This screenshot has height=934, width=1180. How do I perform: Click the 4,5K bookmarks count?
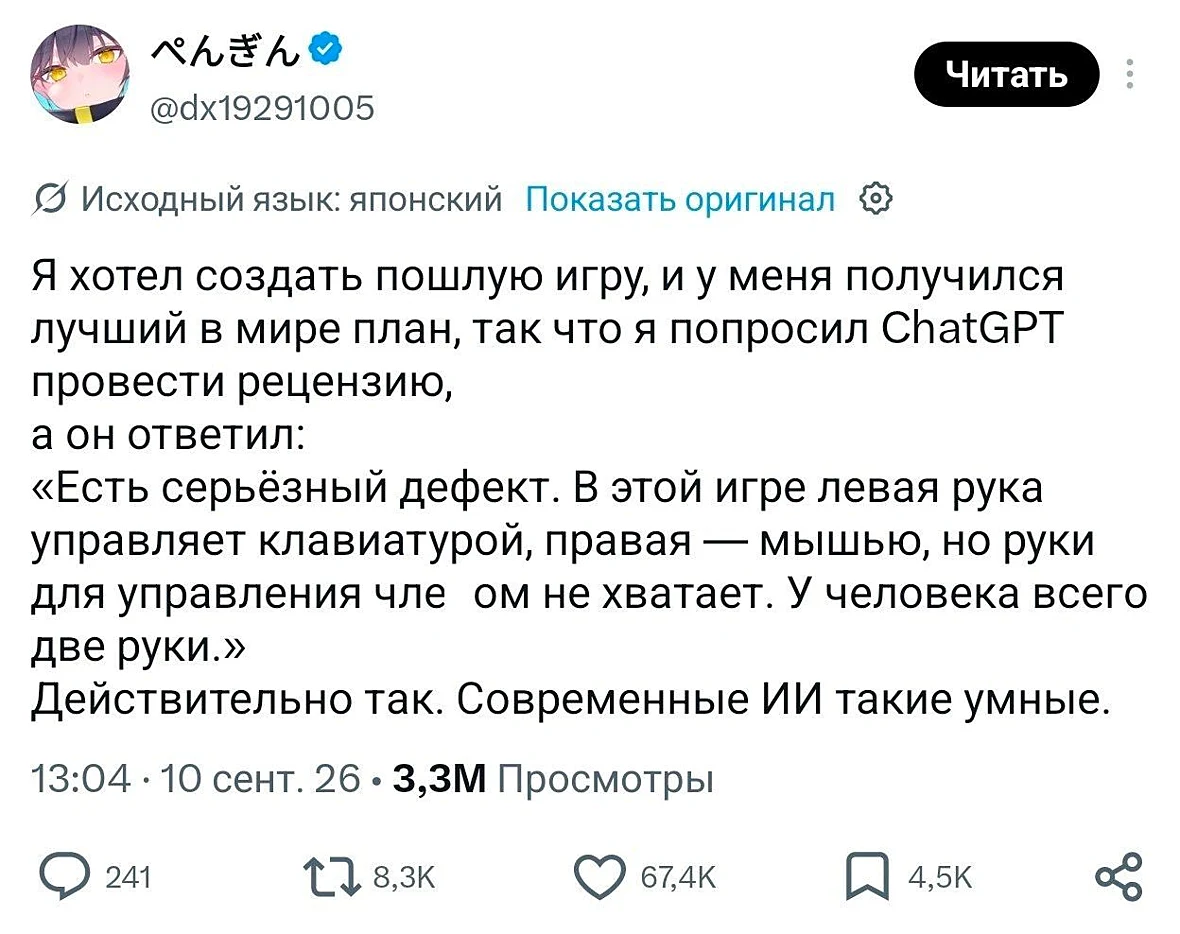[x=941, y=878]
